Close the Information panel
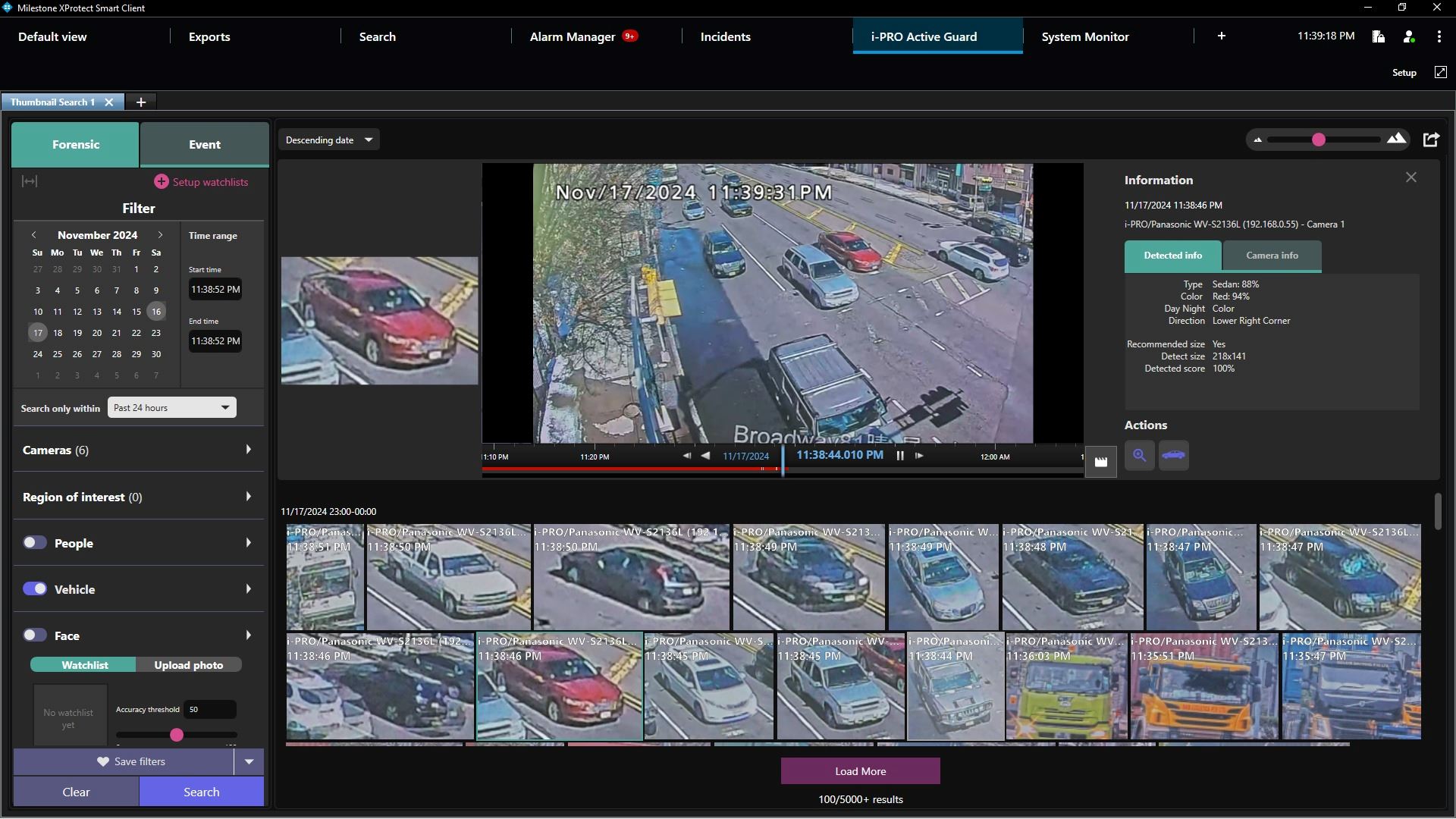Screen dimensions: 1456x819 point(1410,177)
